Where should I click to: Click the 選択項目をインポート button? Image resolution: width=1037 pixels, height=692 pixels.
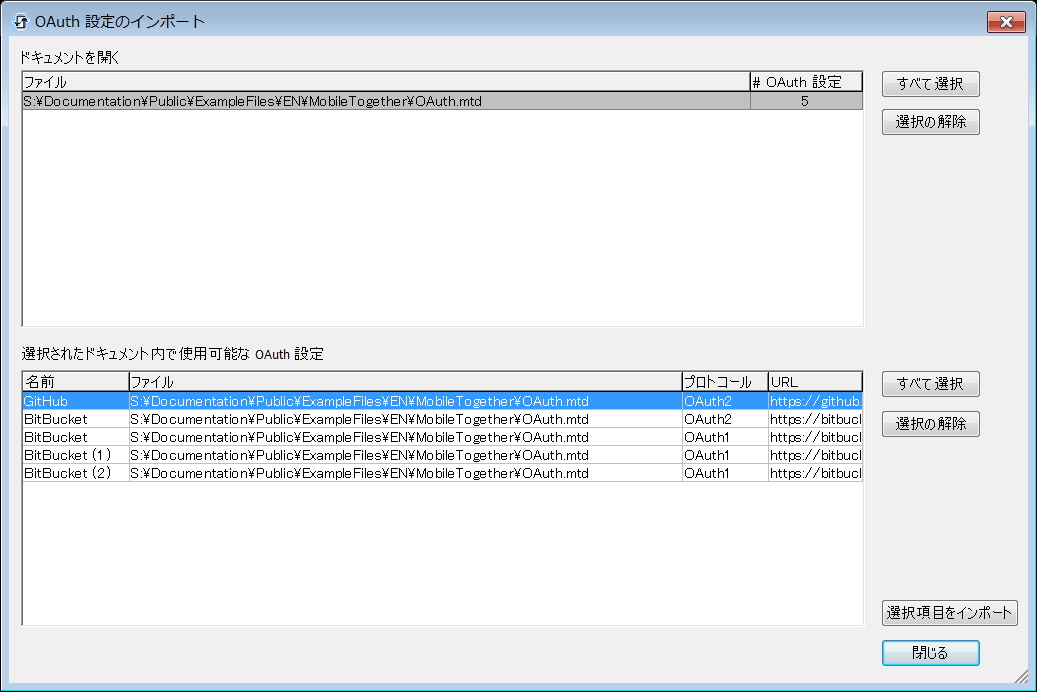[950, 613]
